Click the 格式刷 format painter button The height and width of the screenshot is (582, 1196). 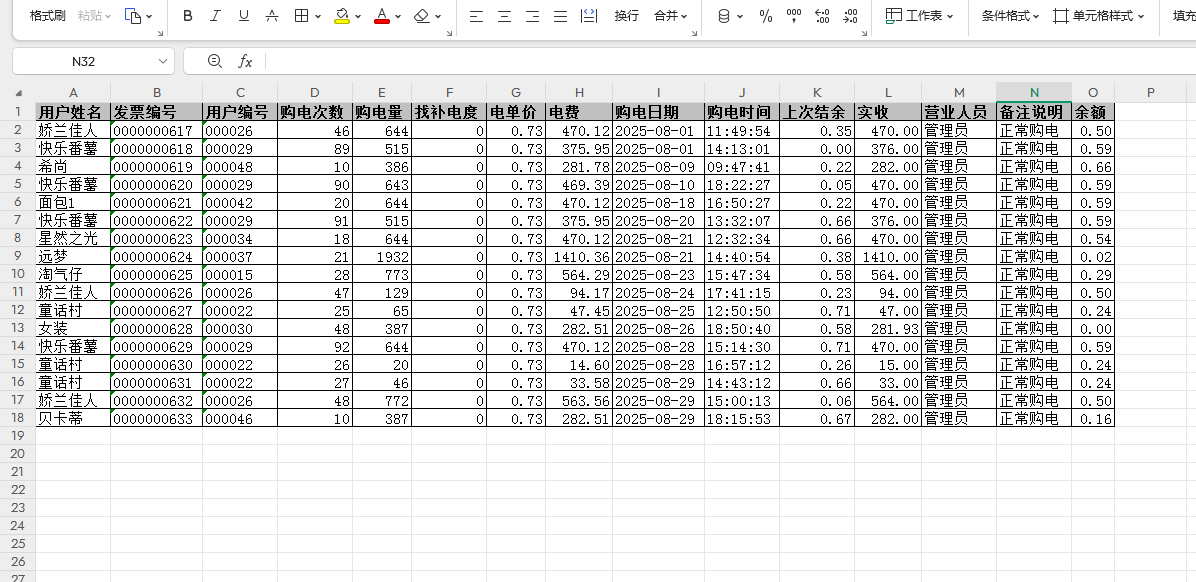click(47, 16)
